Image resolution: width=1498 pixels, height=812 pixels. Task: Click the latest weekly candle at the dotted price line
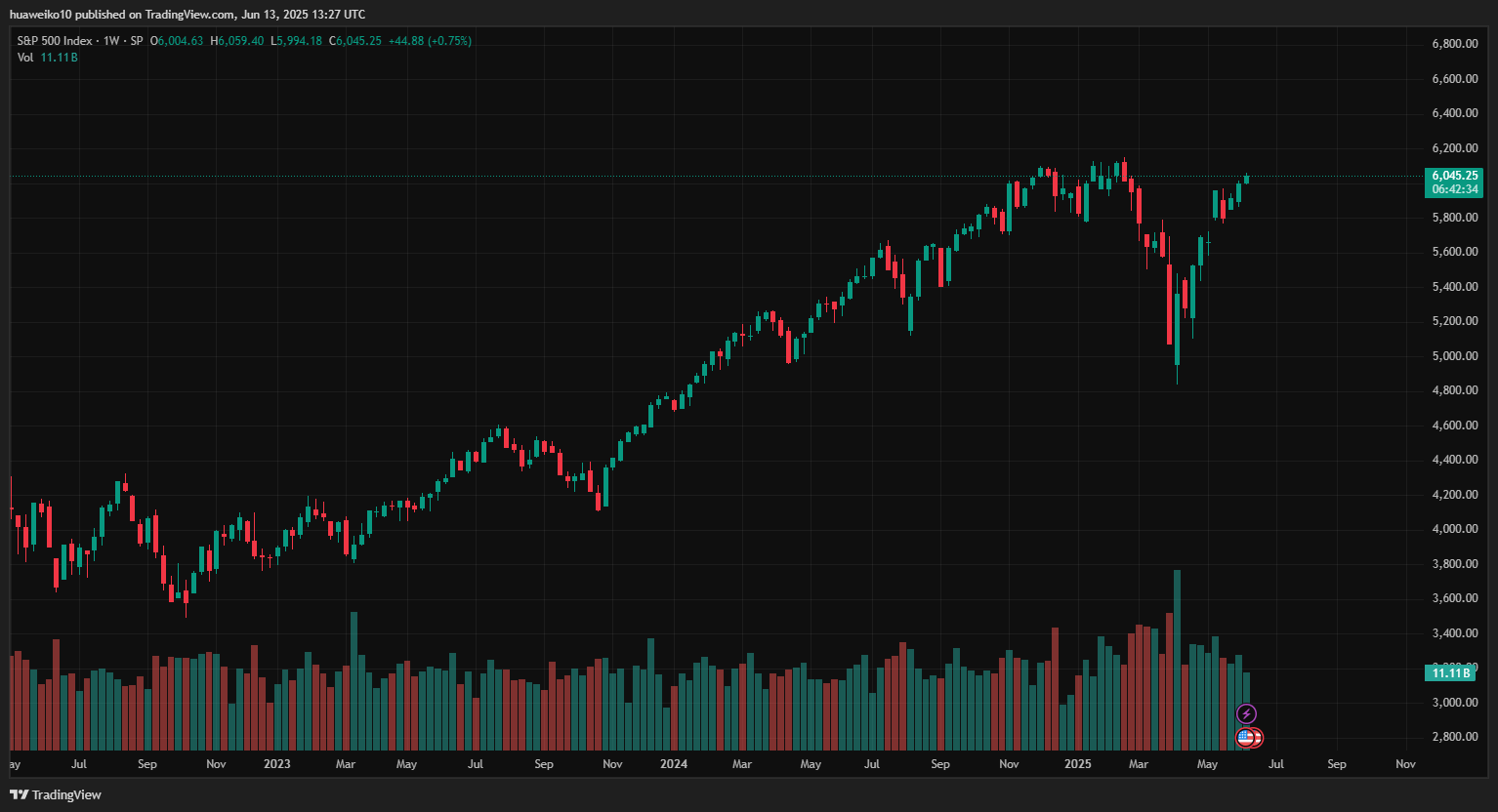click(x=1246, y=179)
